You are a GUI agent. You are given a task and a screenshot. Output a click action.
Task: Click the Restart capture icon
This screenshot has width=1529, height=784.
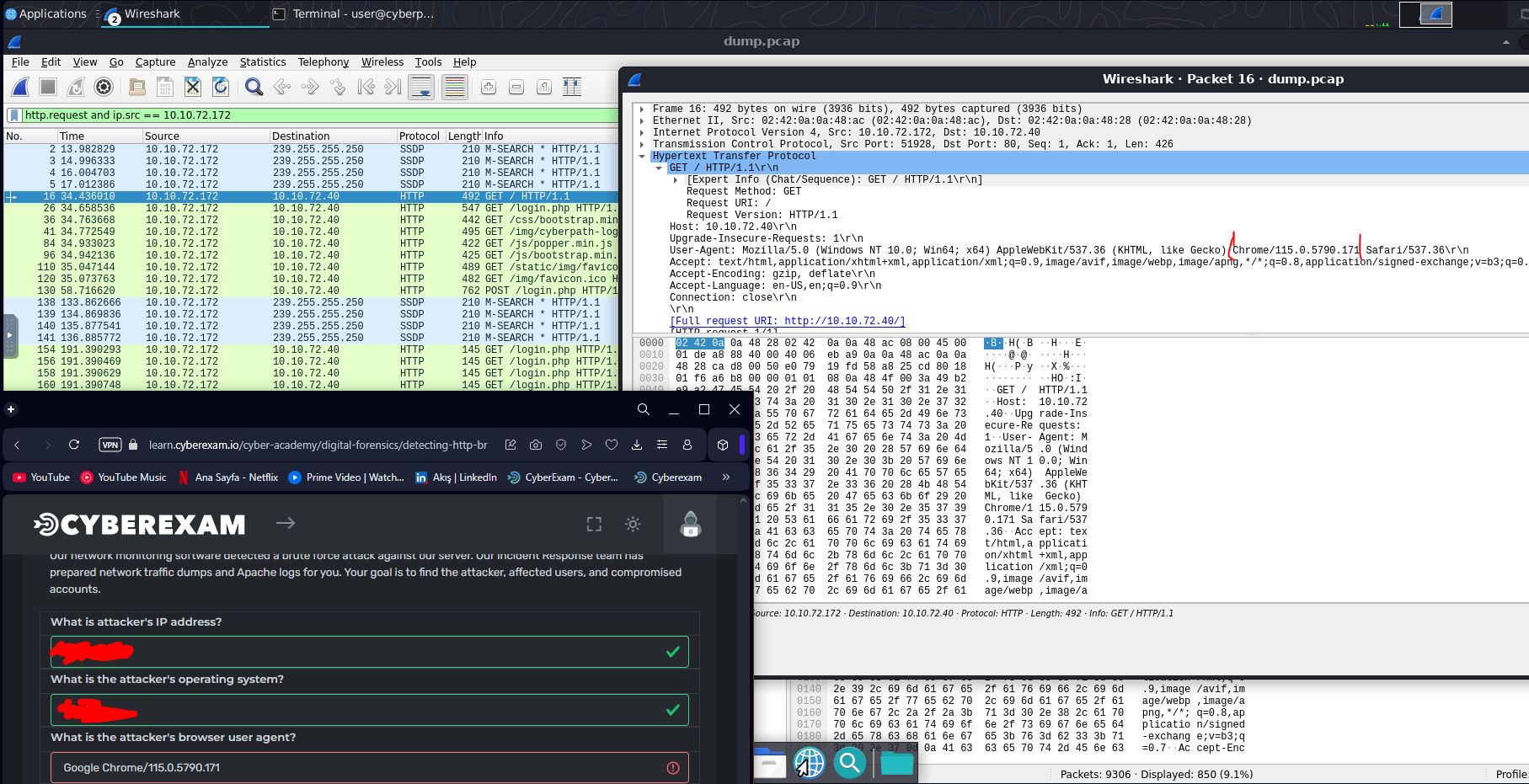pyautogui.click(x=76, y=87)
